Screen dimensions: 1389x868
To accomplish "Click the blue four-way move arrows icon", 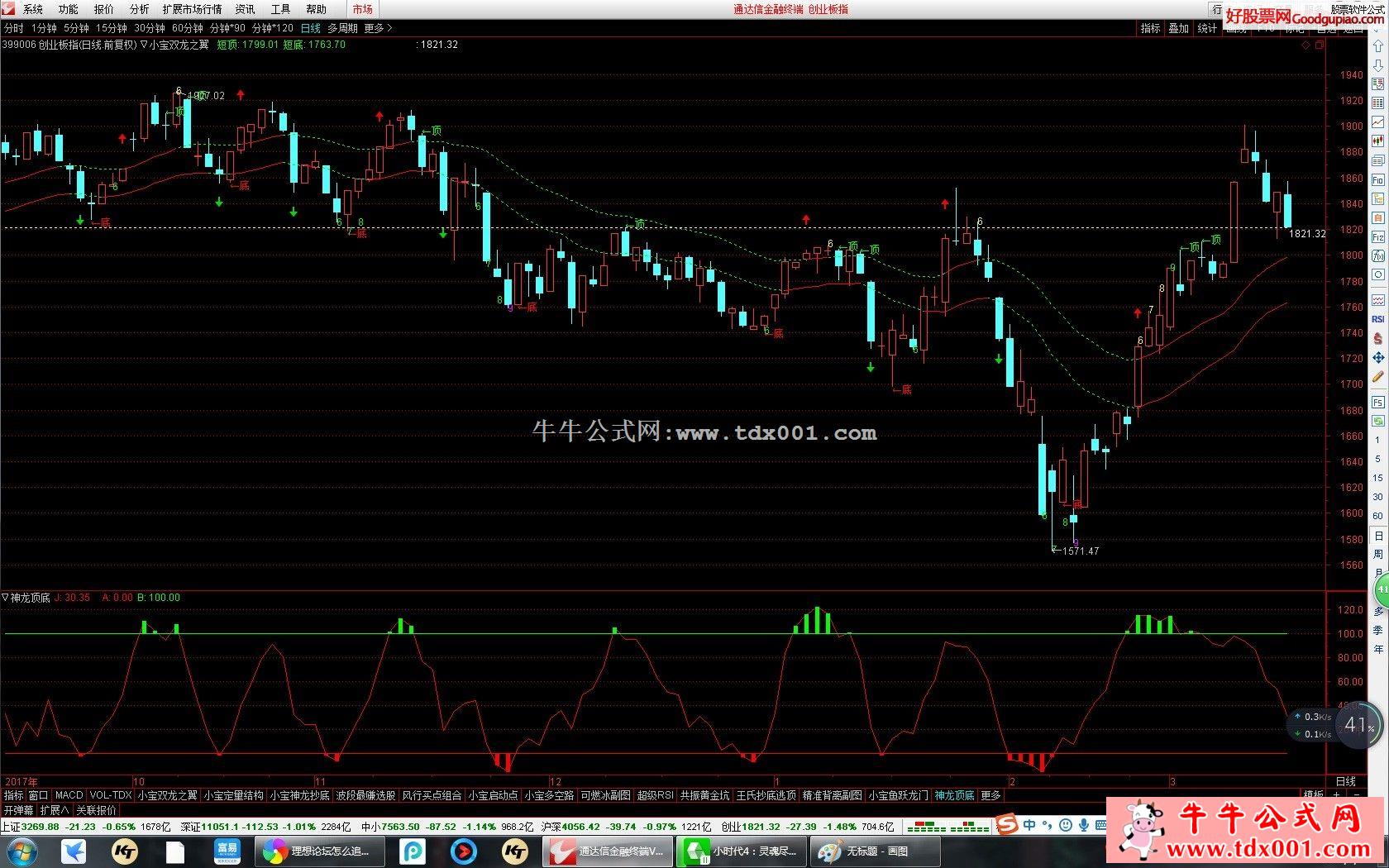I will pos(1377,358).
